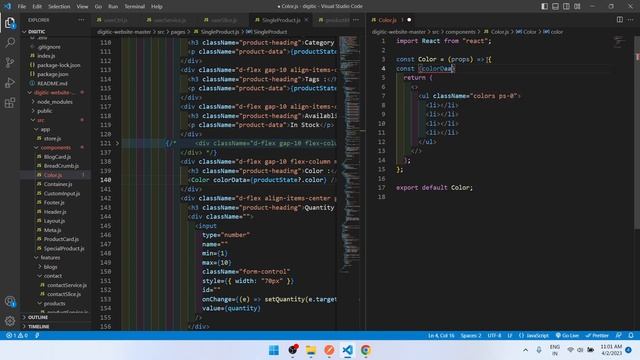The height and width of the screenshot is (360, 640).
Task: Open the Edit menu
Action: point(37,7)
